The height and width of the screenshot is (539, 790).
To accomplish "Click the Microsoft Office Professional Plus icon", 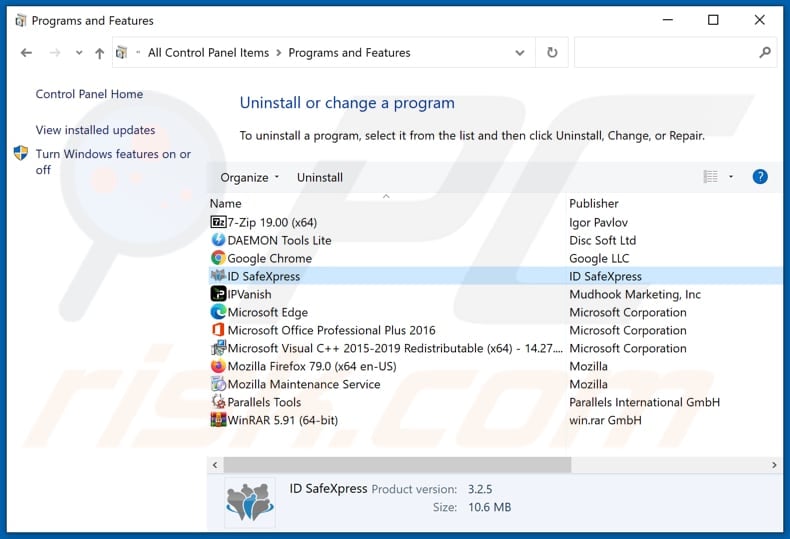I will (218, 330).
